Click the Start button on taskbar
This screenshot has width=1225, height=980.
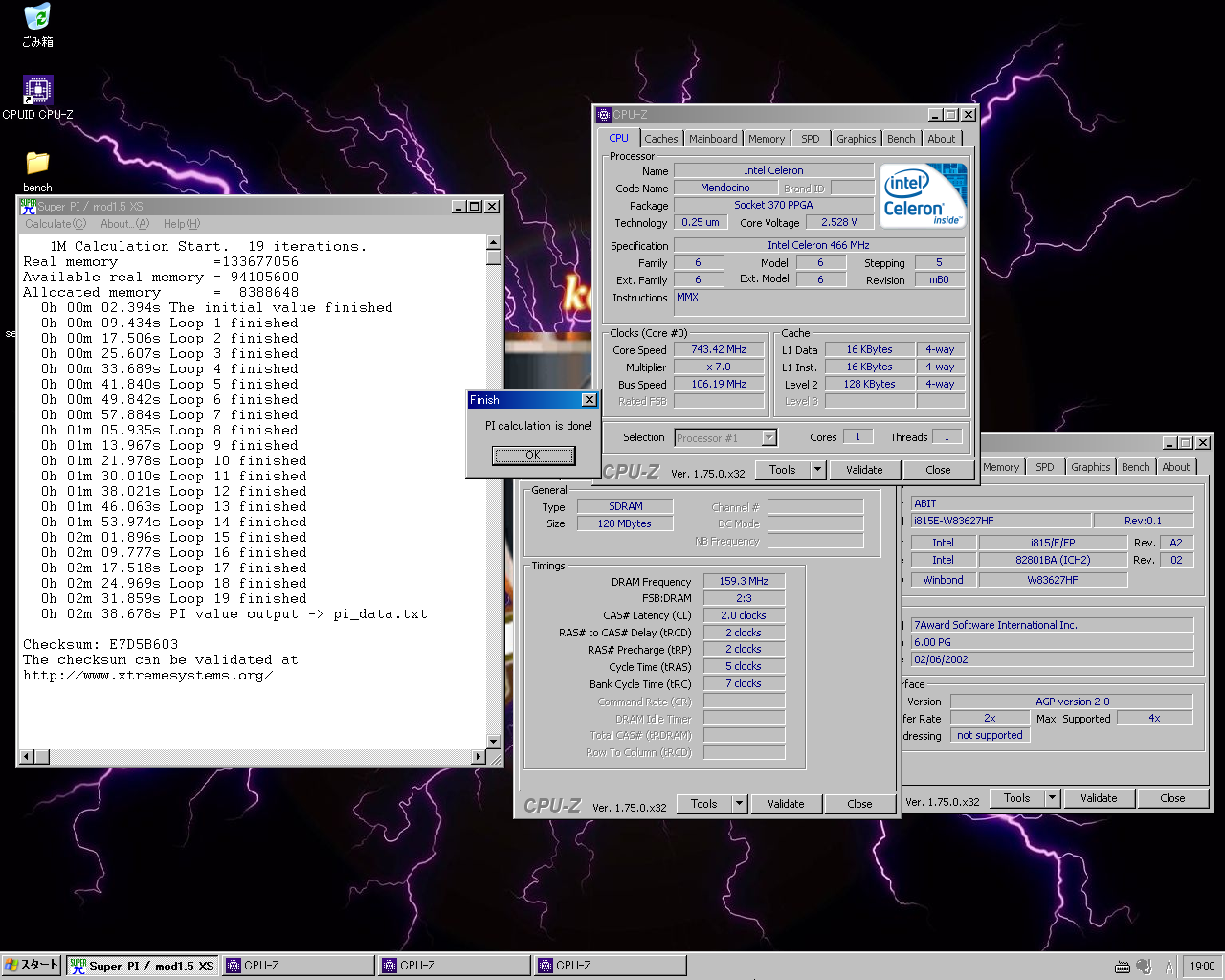pos(32,966)
